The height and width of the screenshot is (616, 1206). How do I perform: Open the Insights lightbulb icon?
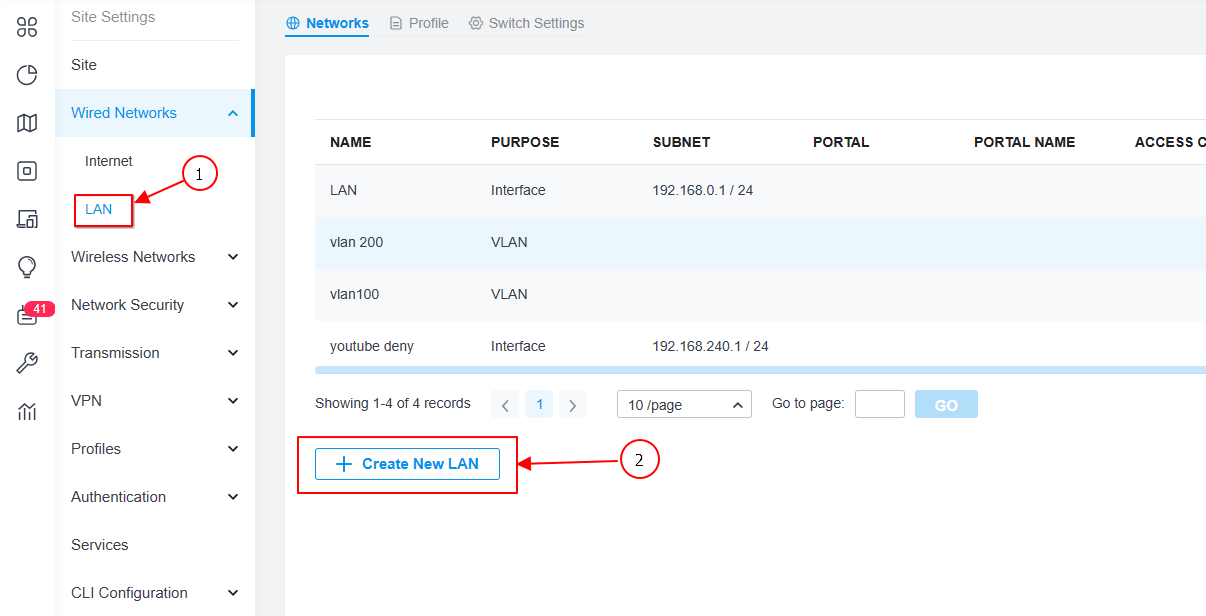pos(27,267)
